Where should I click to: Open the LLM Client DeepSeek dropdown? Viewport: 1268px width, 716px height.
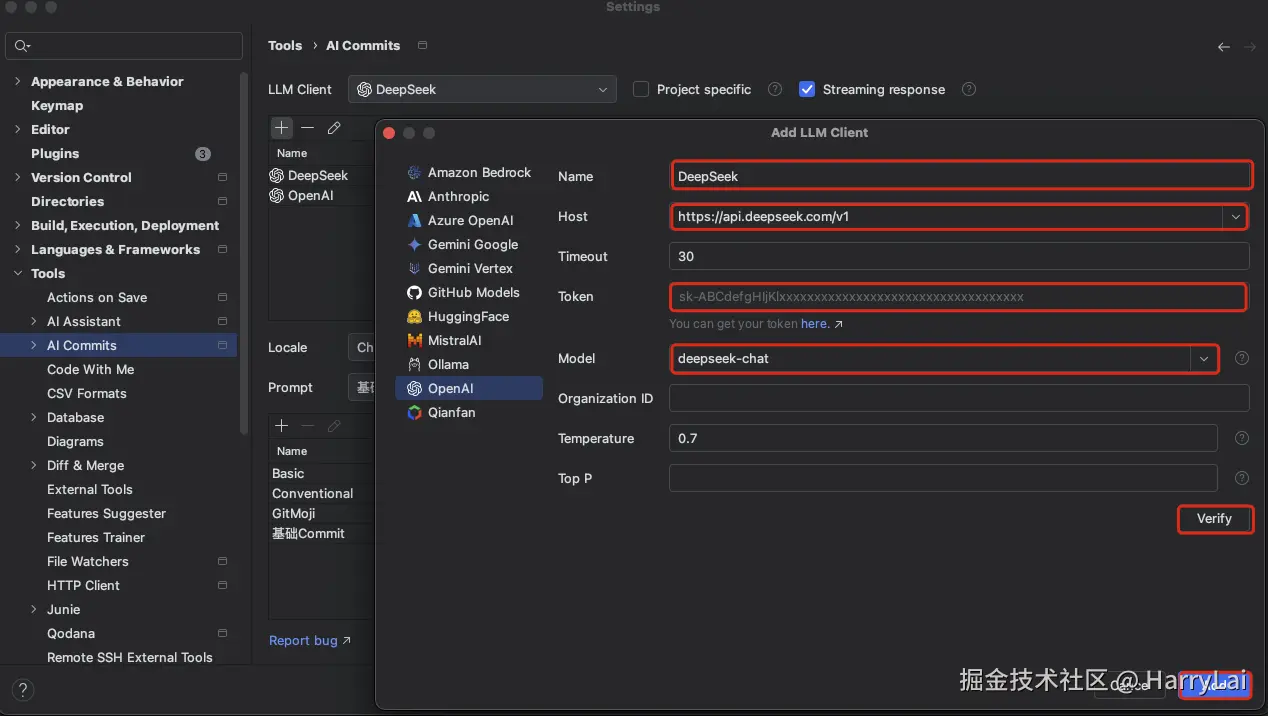[483, 89]
